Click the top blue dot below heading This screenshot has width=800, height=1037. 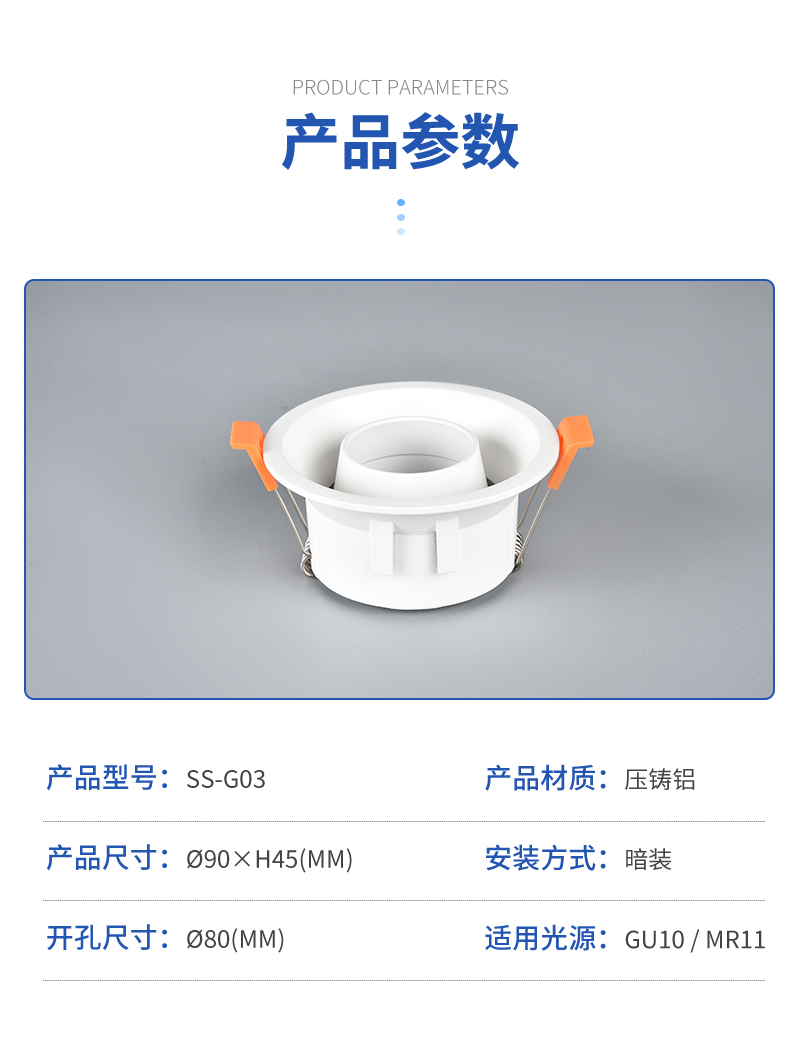click(x=401, y=202)
